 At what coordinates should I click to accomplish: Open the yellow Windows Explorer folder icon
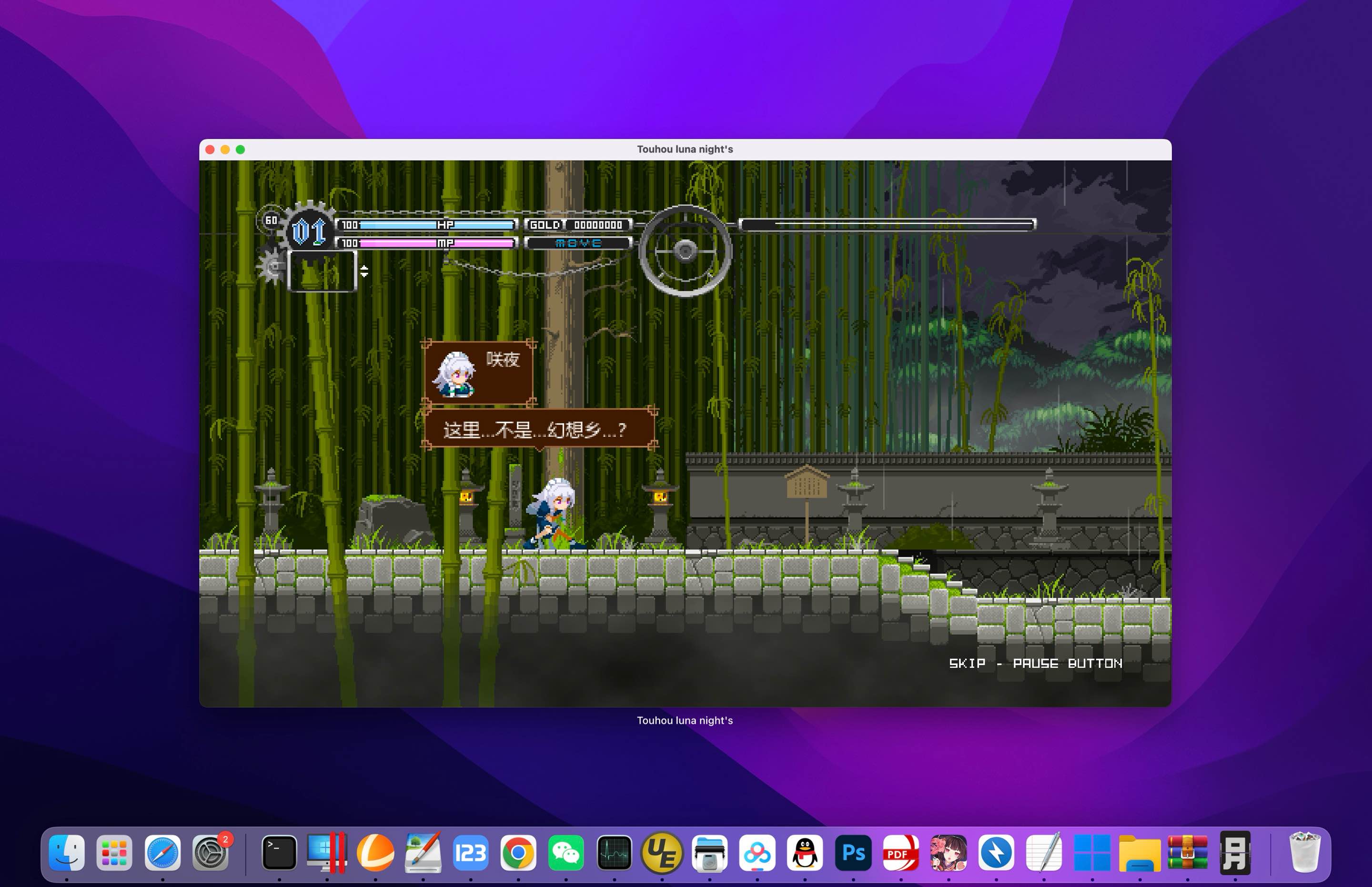click(1140, 854)
